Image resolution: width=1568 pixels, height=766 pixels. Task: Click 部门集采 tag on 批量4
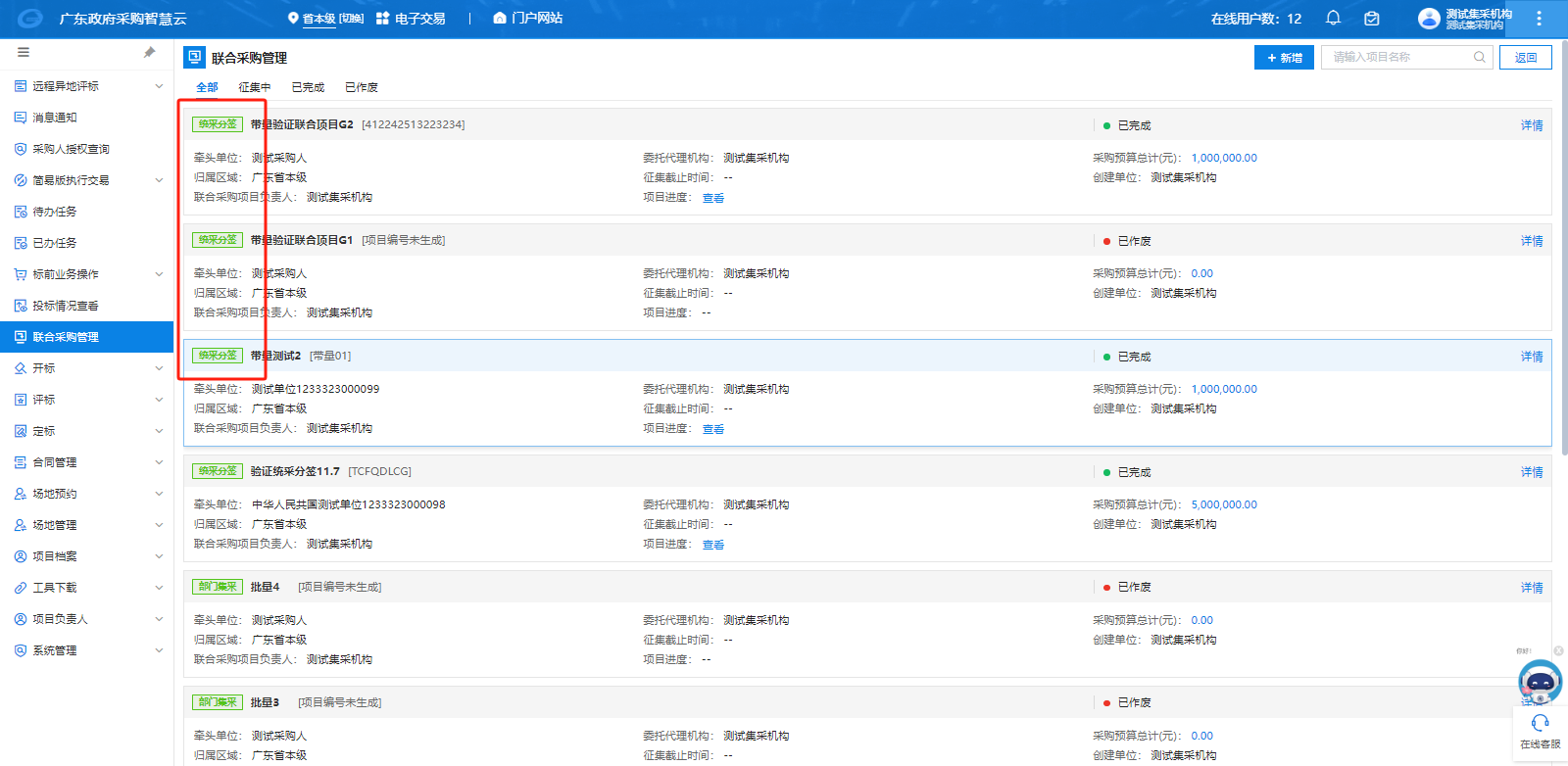coord(218,587)
